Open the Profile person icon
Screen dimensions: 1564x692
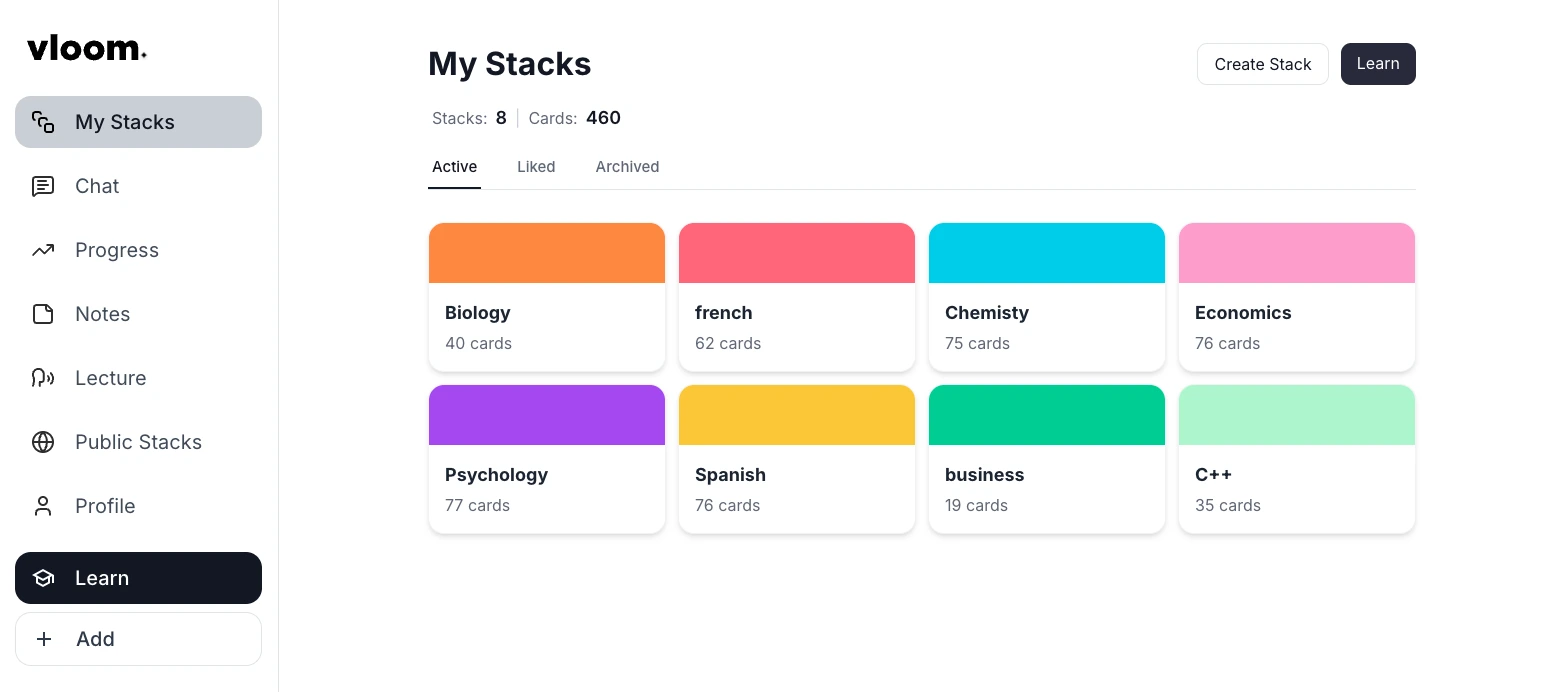(43, 506)
